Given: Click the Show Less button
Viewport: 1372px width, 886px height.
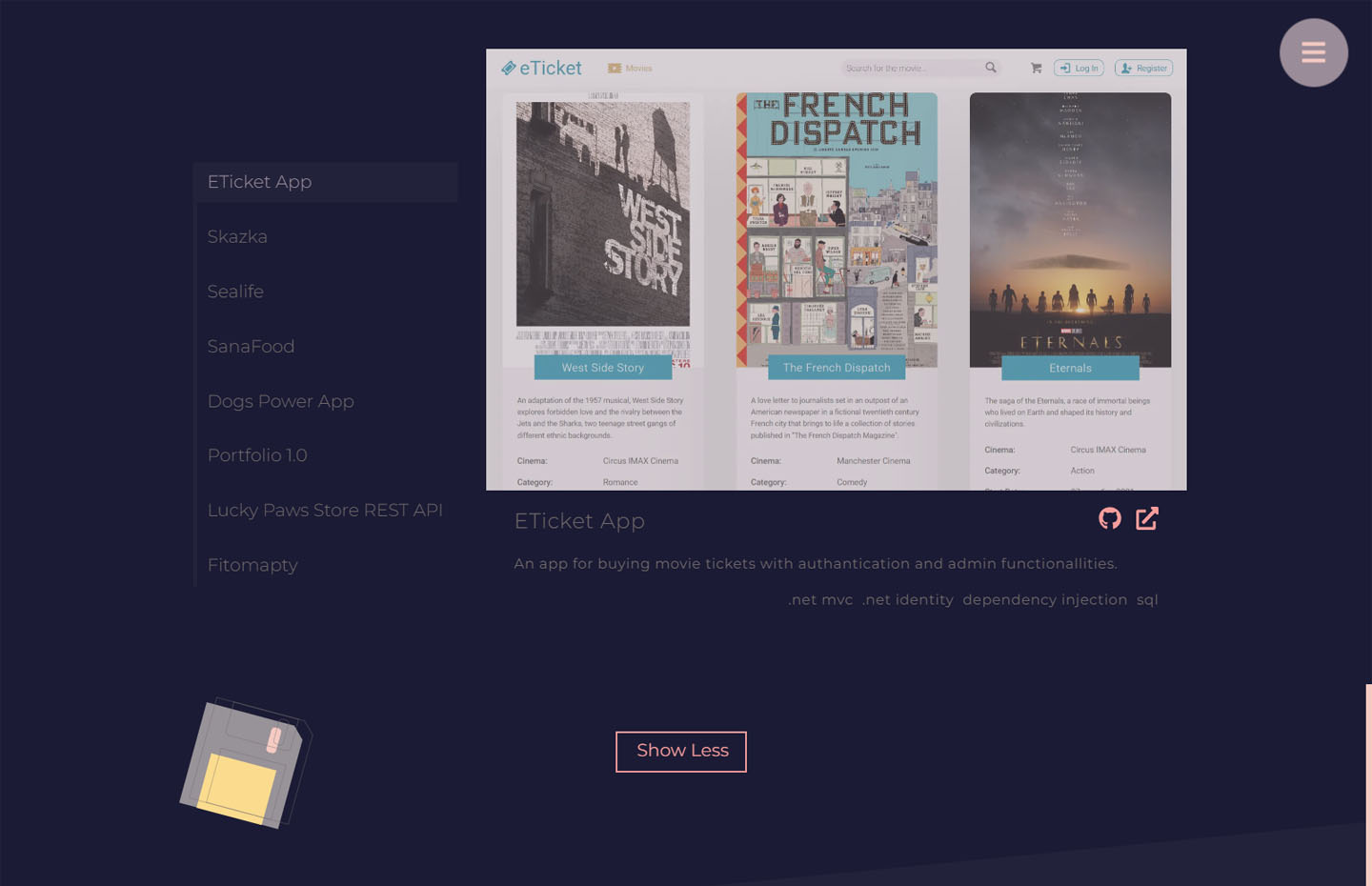Looking at the screenshot, I should pyautogui.click(x=681, y=752).
